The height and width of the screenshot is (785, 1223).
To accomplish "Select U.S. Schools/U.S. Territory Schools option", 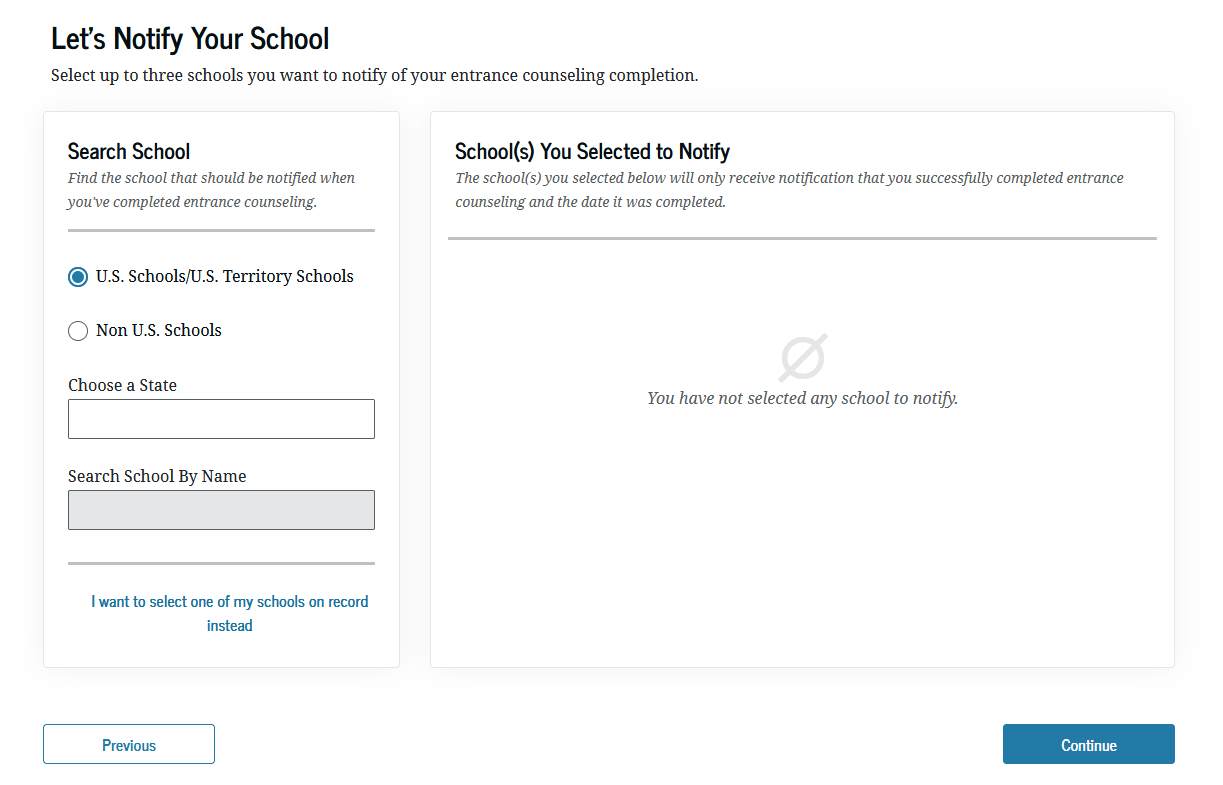I will coord(78,276).
